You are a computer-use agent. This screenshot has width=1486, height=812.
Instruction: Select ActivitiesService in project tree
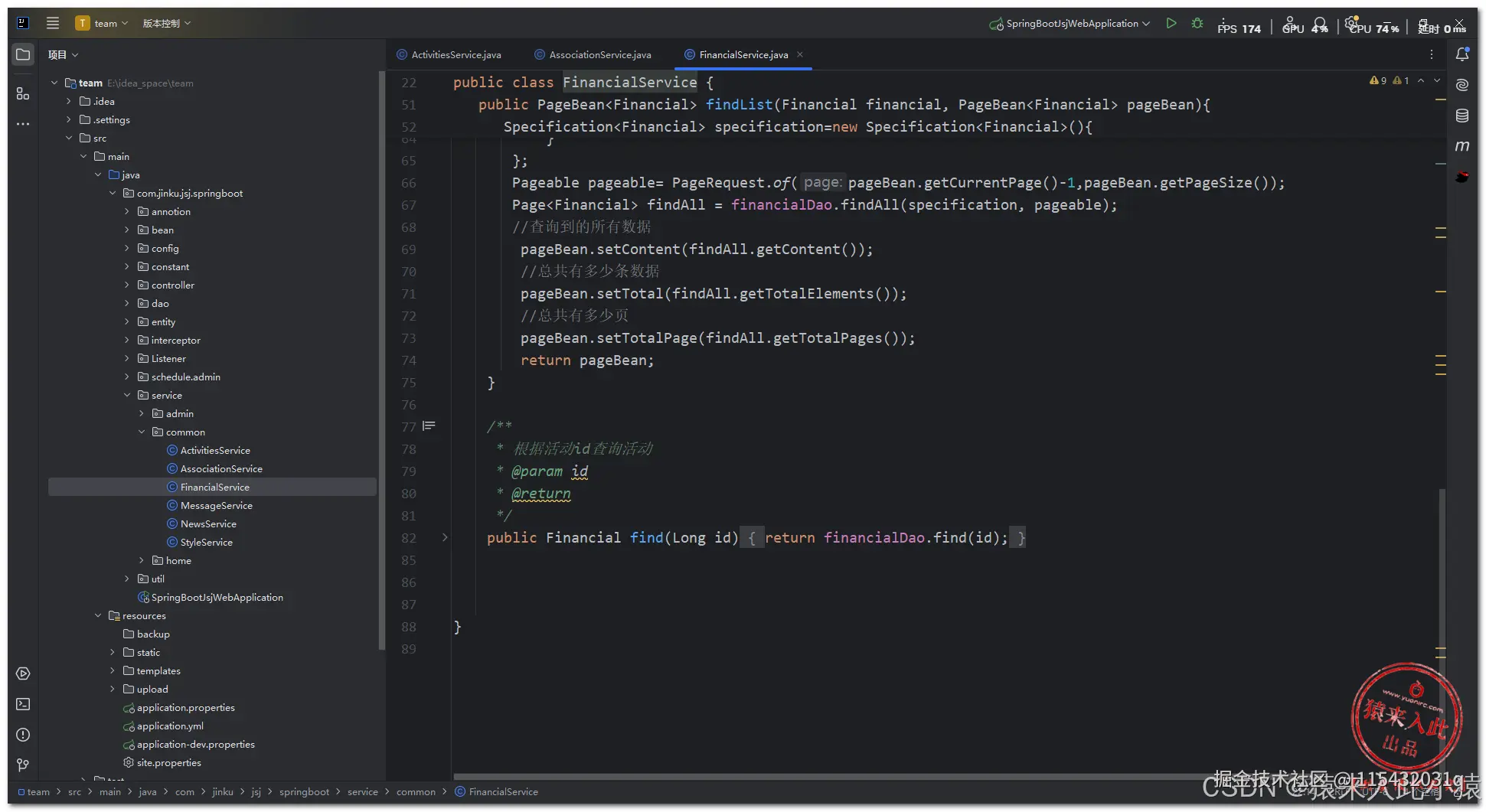pyautogui.click(x=215, y=450)
